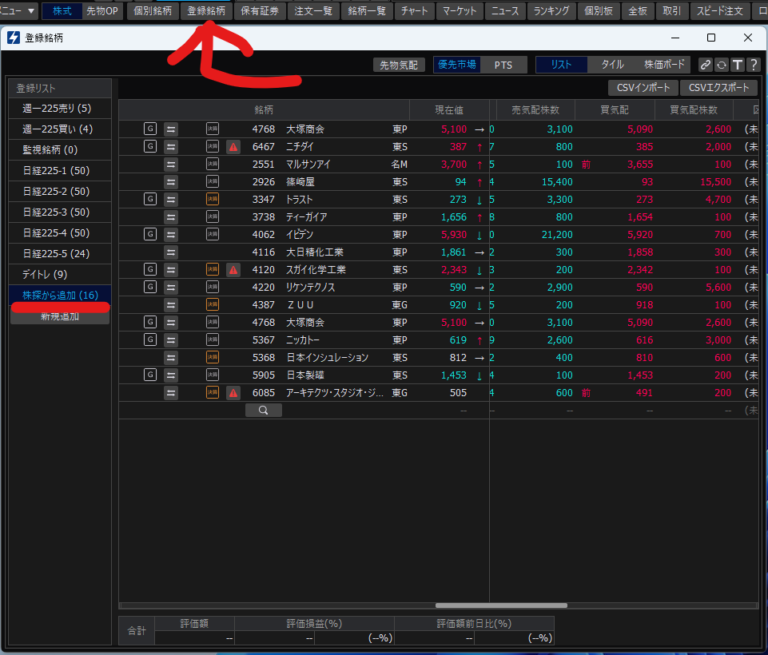The height and width of the screenshot is (655, 768).
Task: Switch view mode to 株価ボード
Action: click(663, 65)
